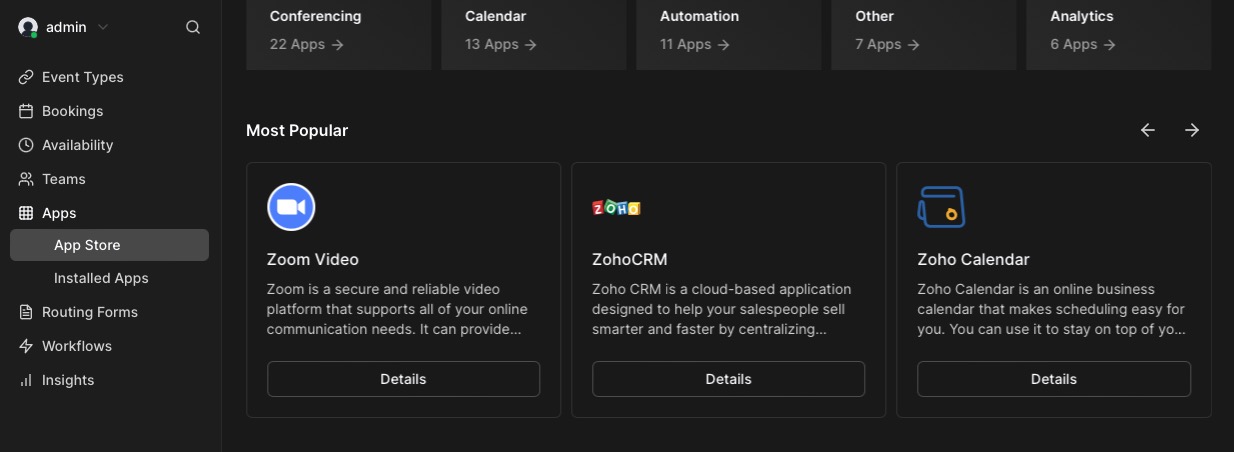Click the Zoom Video camera logo
The width and height of the screenshot is (1234, 452).
291,207
